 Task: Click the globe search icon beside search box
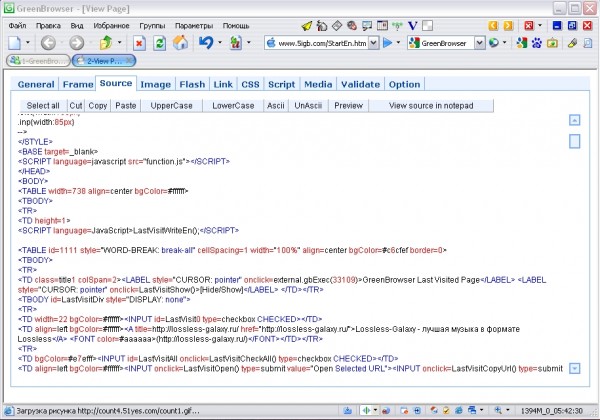[494, 43]
